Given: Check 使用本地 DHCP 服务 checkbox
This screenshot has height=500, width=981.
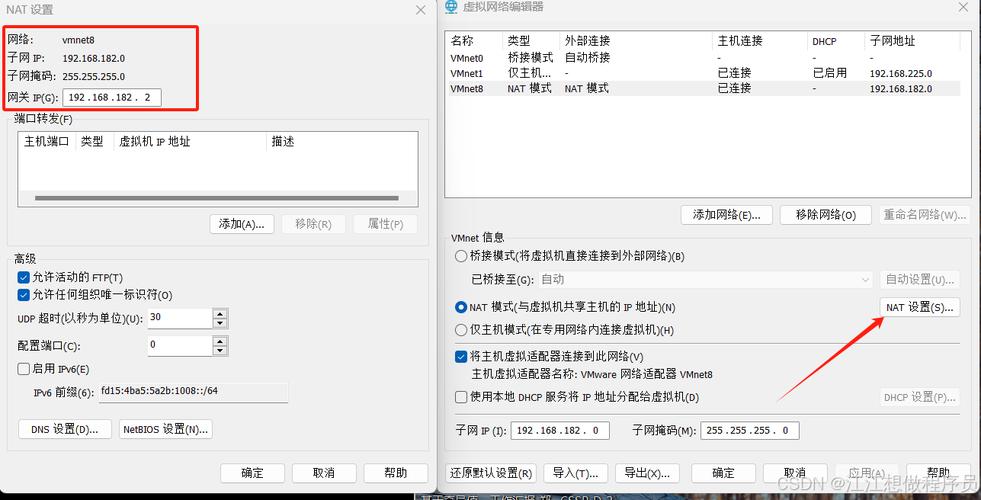Looking at the screenshot, I should [461, 397].
